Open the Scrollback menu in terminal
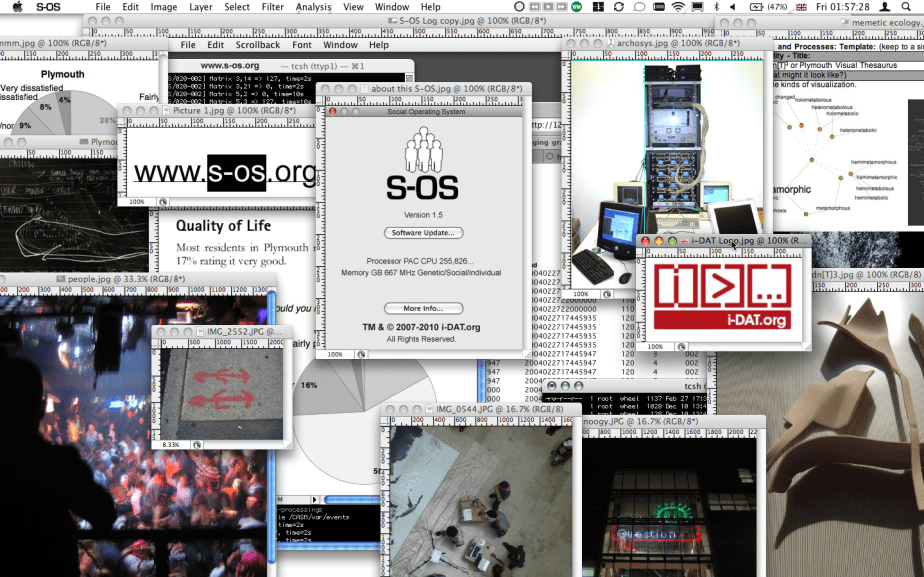This screenshot has width=924, height=577. pyautogui.click(x=257, y=45)
